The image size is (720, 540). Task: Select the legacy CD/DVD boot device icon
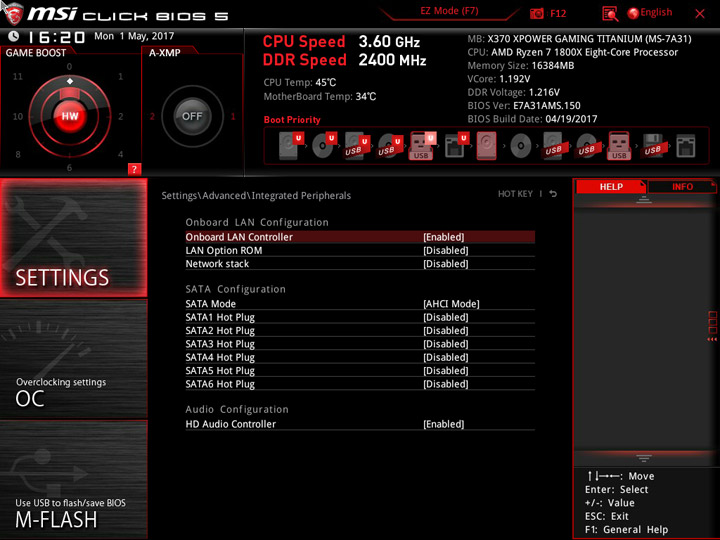521,146
